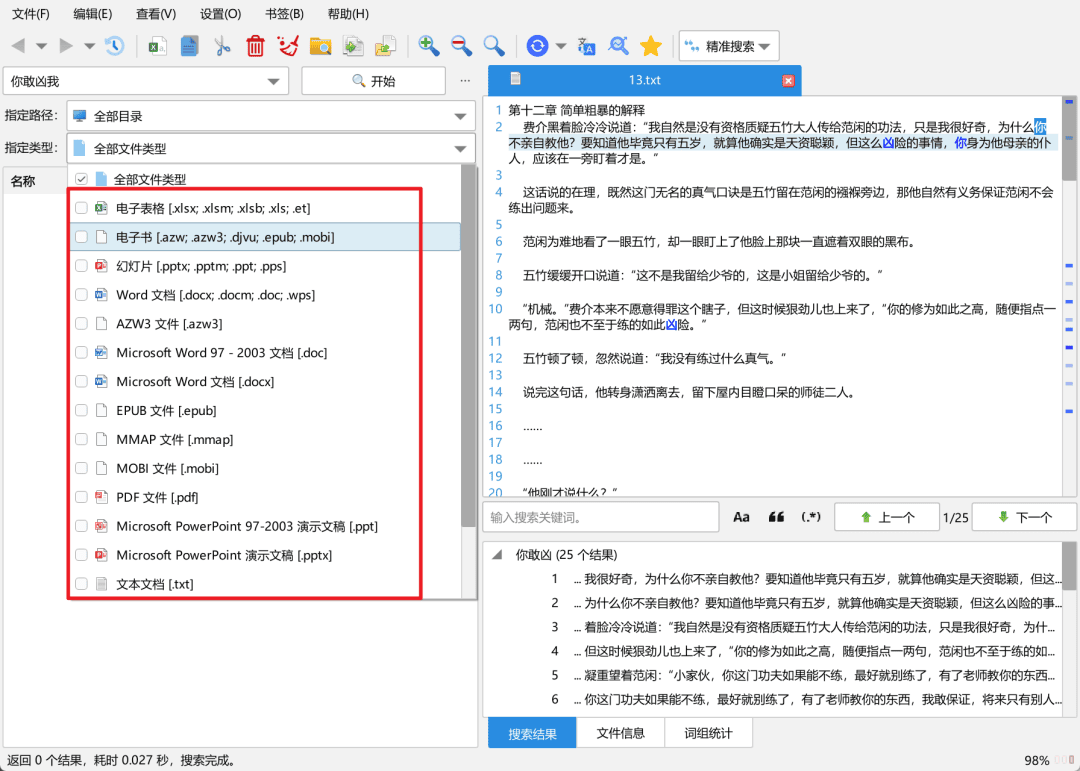
Task: Click the 下一个 next match button
Action: (x=1024, y=517)
